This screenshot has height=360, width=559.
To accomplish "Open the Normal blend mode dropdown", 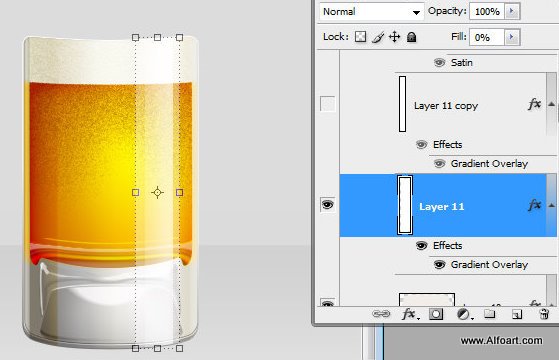I will tap(371, 11).
